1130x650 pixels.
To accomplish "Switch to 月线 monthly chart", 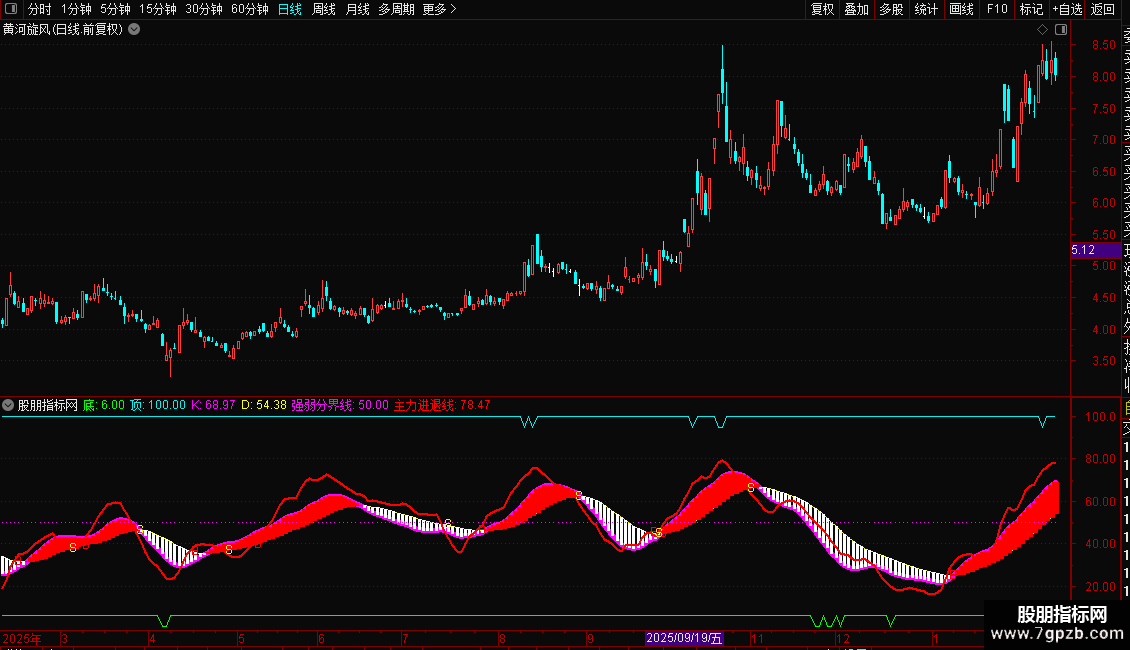I will [x=357, y=9].
